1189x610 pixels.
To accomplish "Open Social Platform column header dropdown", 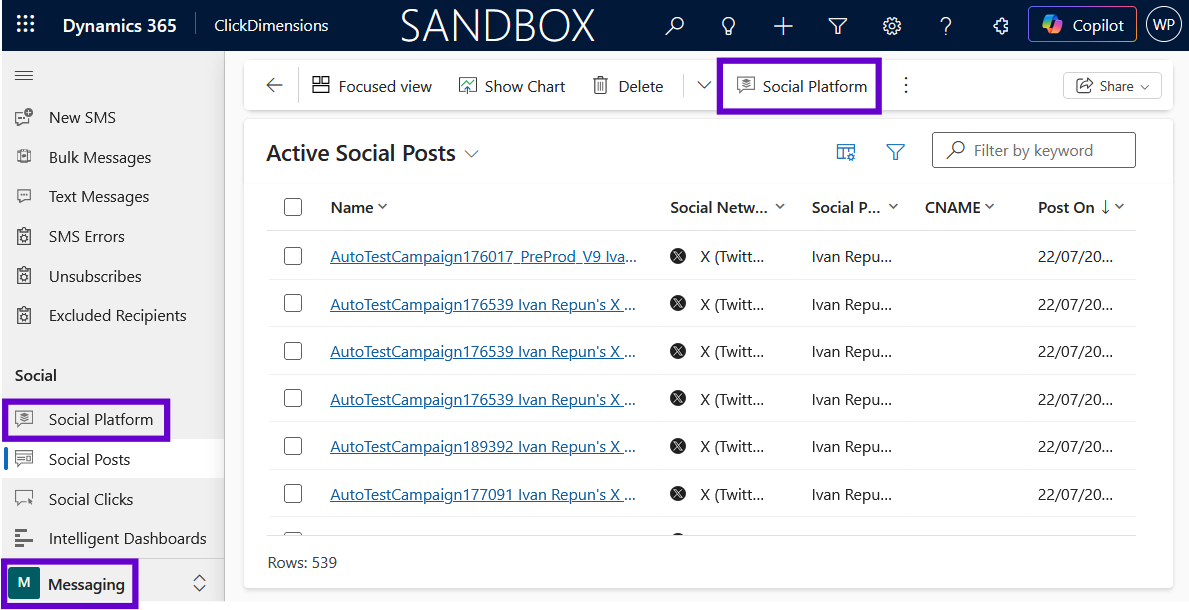I will pos(855,207).
